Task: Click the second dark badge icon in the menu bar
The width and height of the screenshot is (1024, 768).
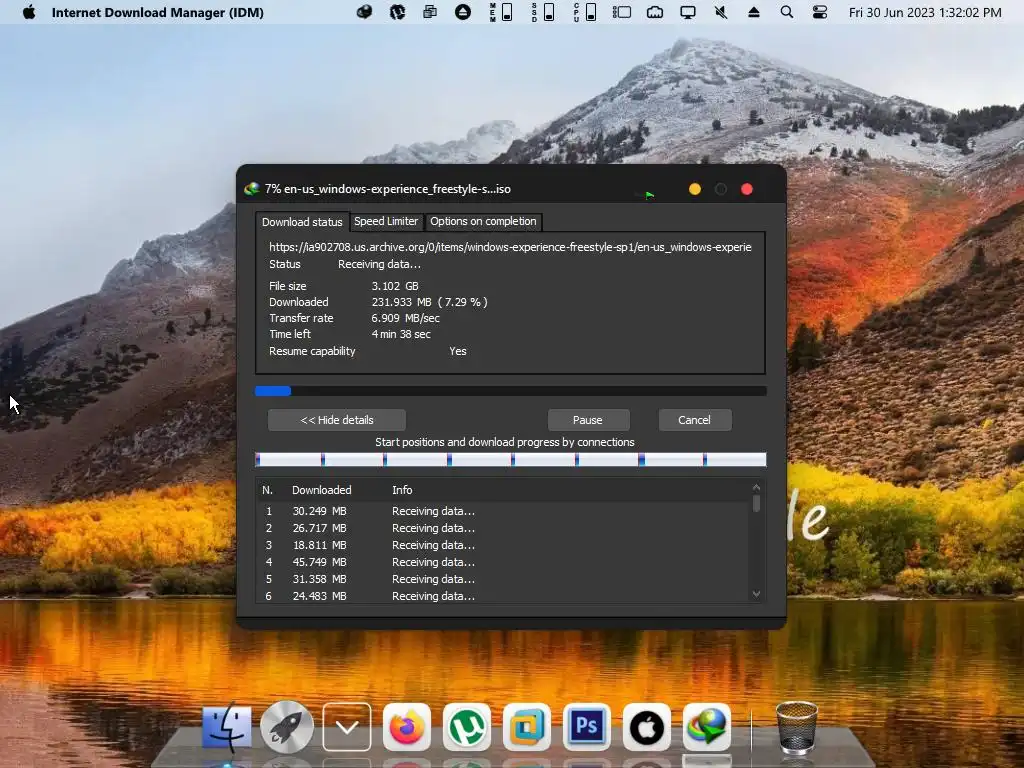Action: (x=397, y=12)
